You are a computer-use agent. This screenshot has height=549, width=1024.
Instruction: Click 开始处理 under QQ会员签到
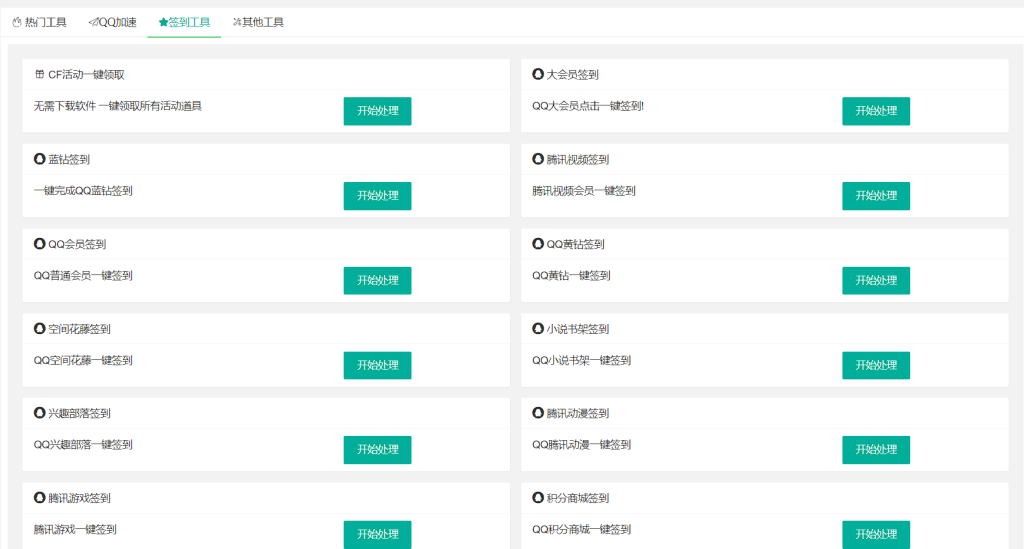coord(377,281)
